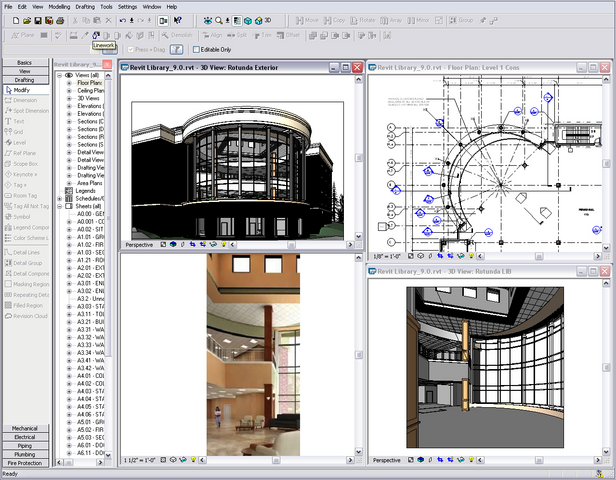The width and height of the screenshot is (616, 480).
Task: Select the Modify tool
Action: click(x=26, y=90)
